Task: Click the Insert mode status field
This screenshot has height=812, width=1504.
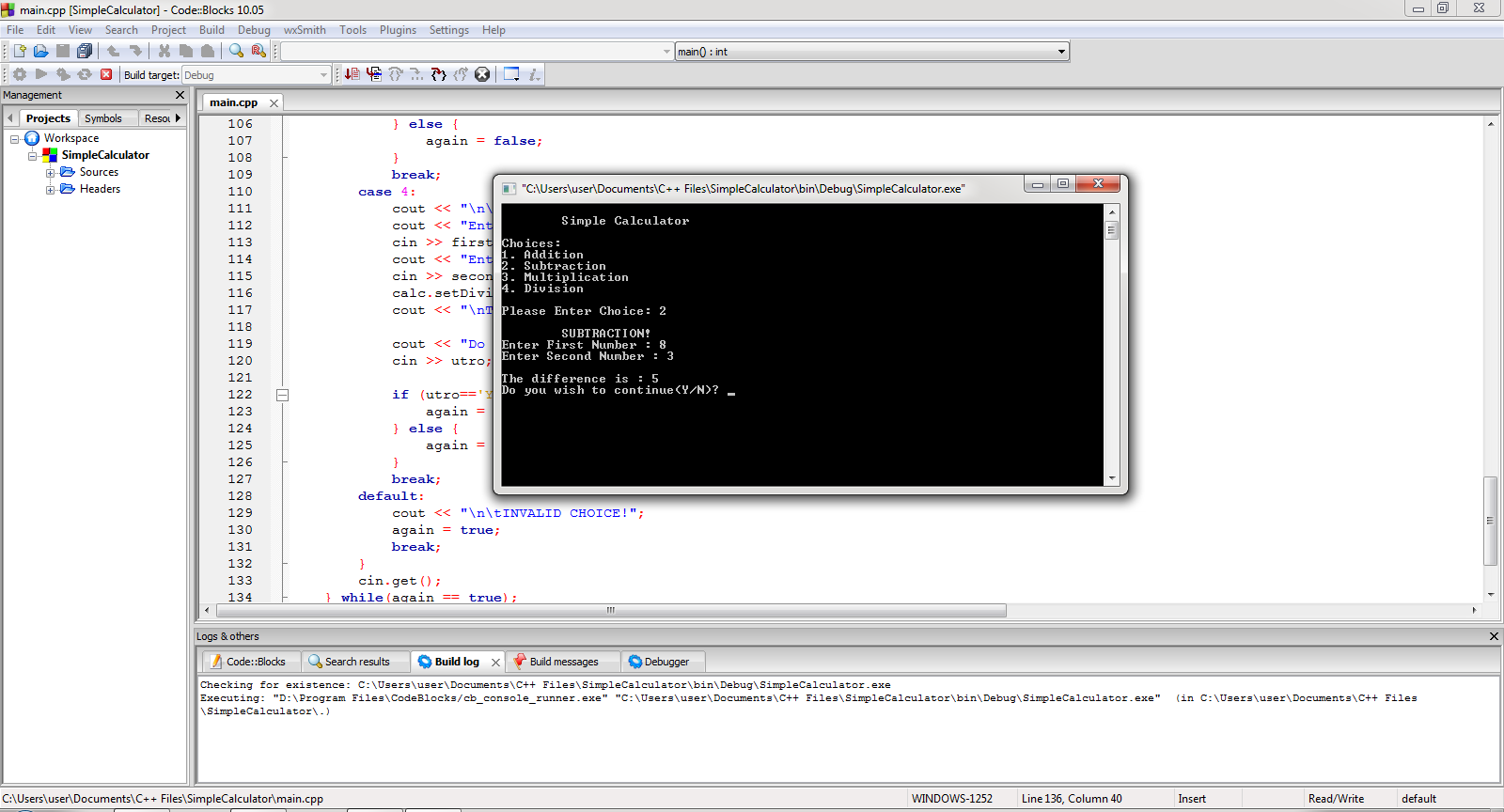Action: (x=1192, y=799)
